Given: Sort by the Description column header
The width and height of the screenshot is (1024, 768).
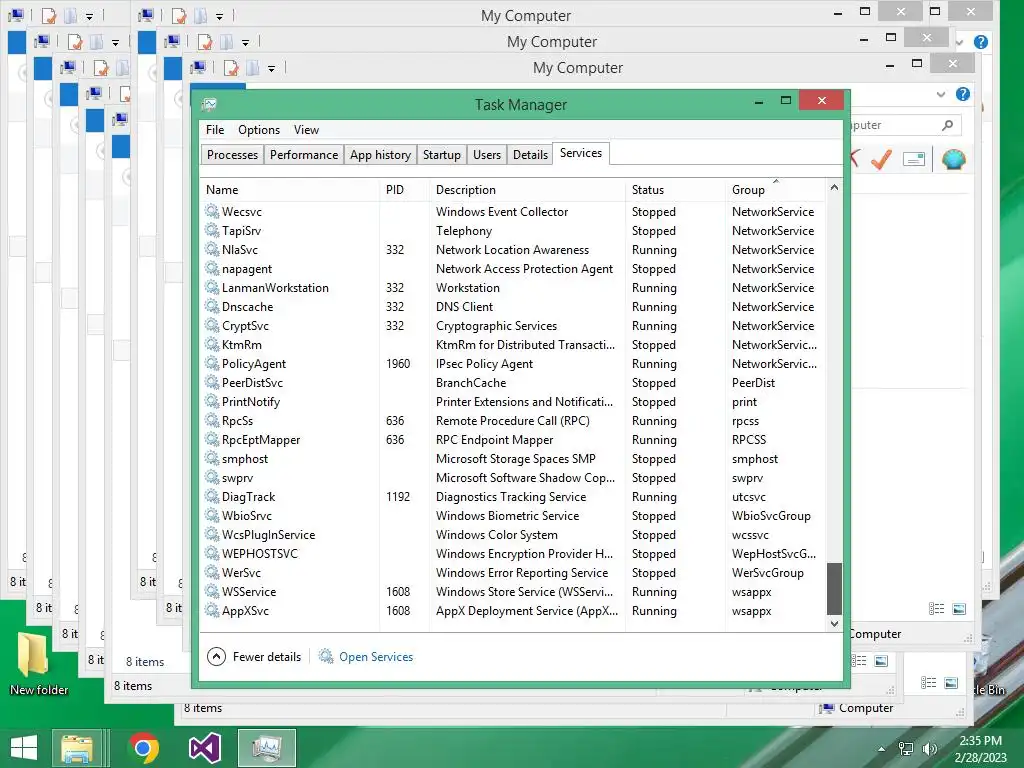Looking at the screenshot, I should (527, 189).
